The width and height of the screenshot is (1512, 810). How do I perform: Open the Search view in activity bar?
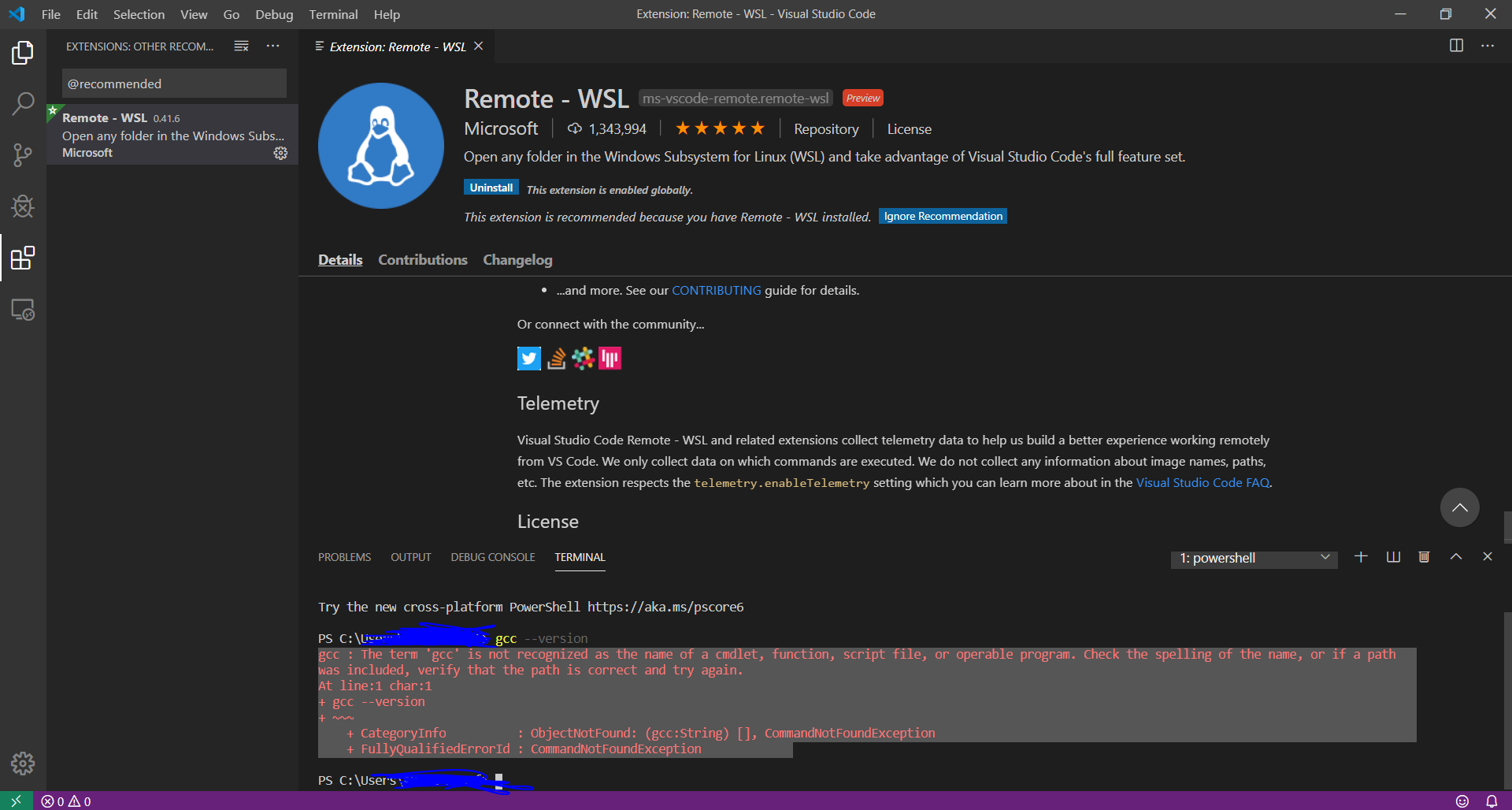coord(23,103)
